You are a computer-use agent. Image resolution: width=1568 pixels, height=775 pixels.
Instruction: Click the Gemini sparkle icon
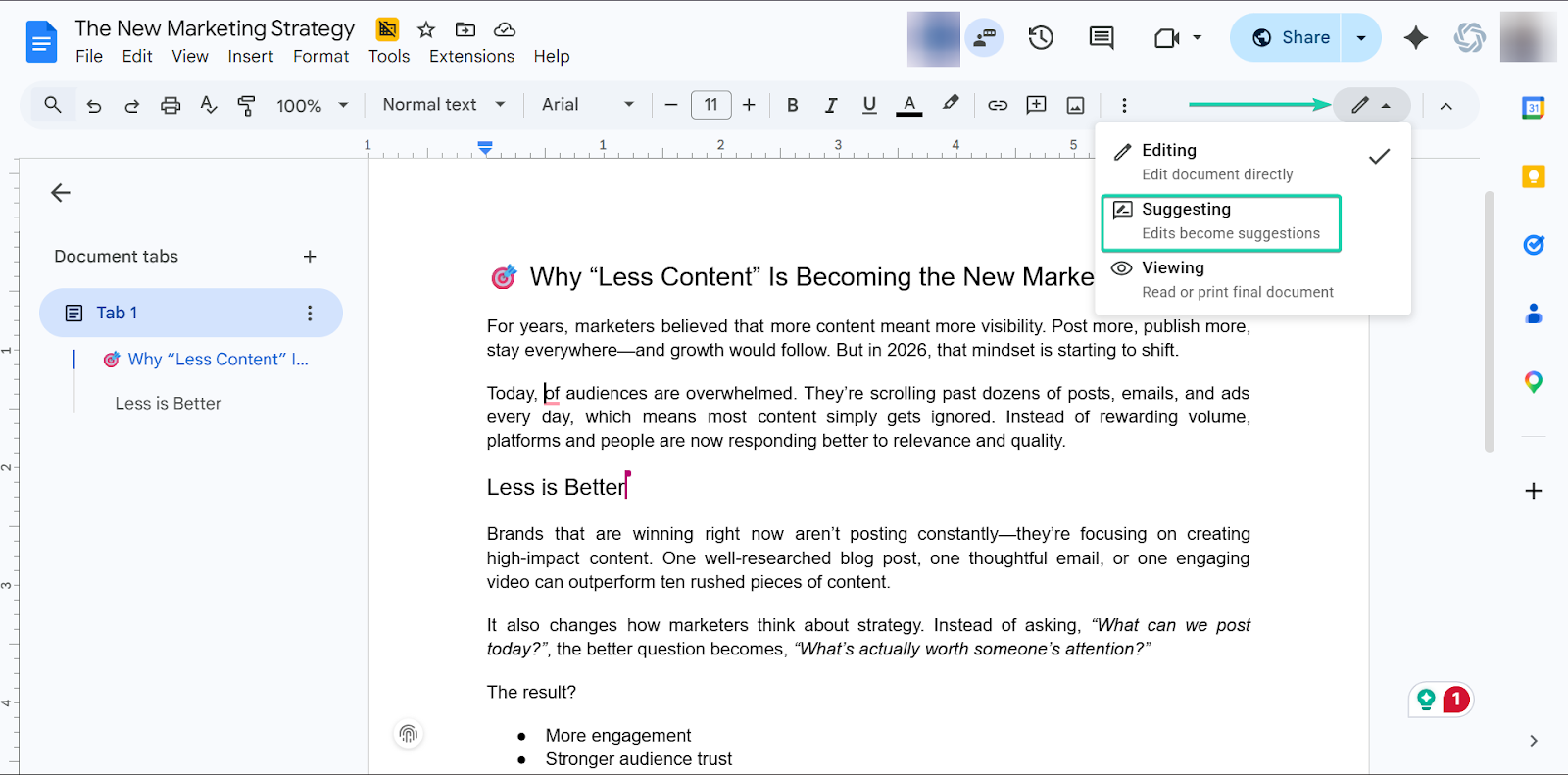(1415, 38)
